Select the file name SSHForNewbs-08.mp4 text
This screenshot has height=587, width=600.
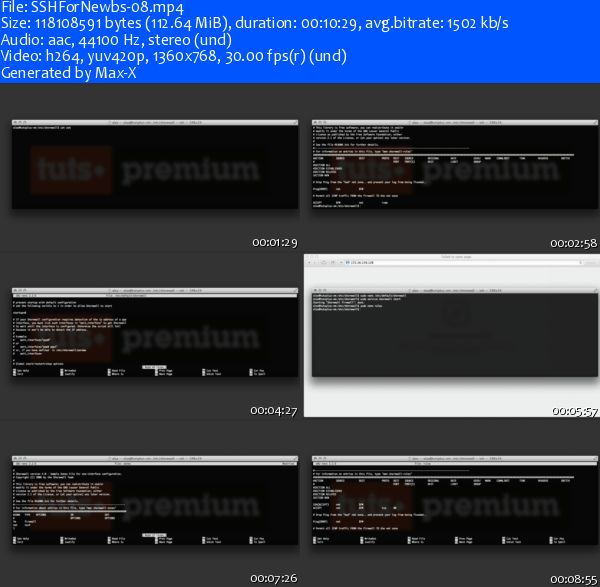[110, 7]
